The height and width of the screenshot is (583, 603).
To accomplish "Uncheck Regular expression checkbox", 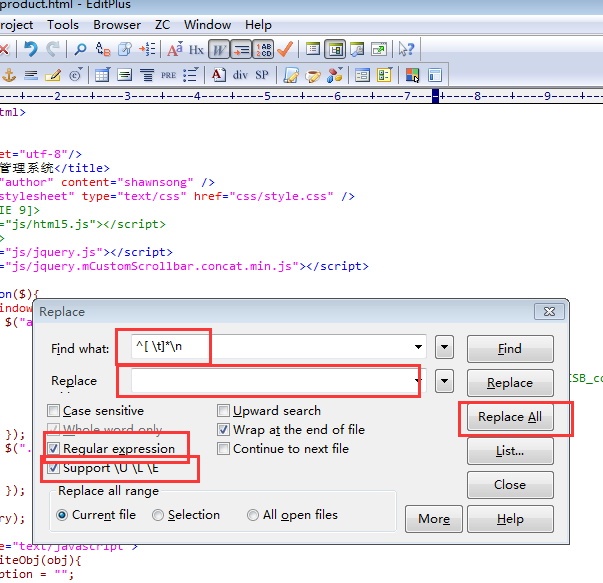I will tap(53, 448).
